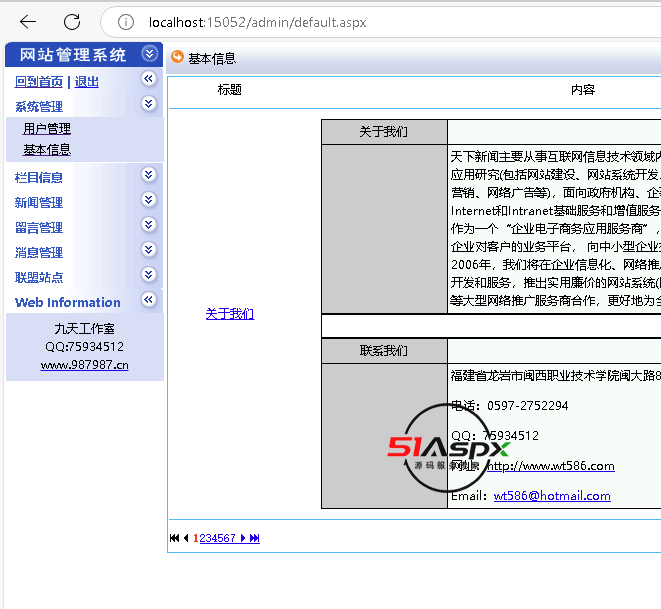
Task: Reload the page with the refresh icon
Action: pyautogui.click(x=72, y=22)
